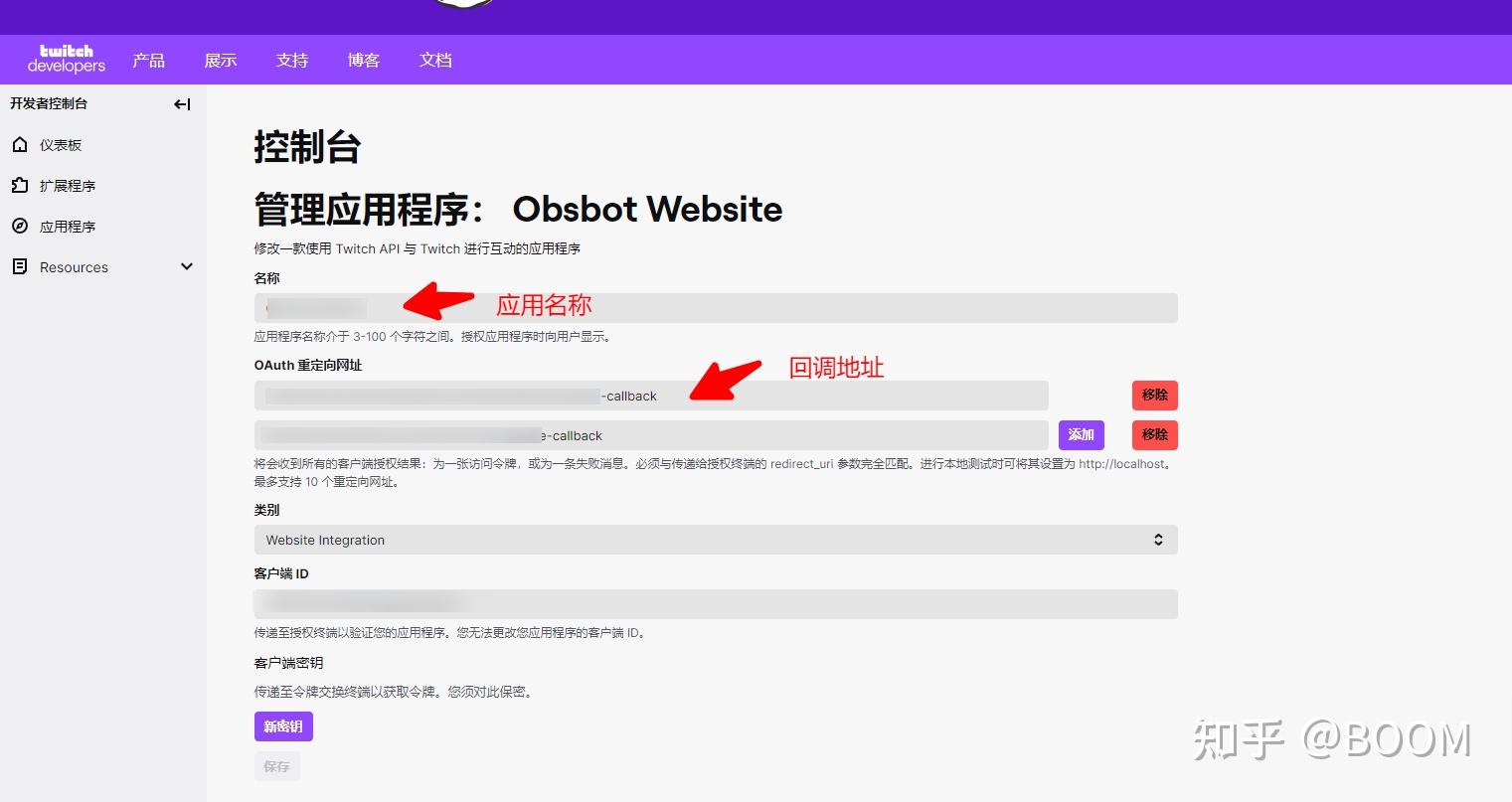
Task: Click the 控制台 page heading
Action: click(307, 147)
